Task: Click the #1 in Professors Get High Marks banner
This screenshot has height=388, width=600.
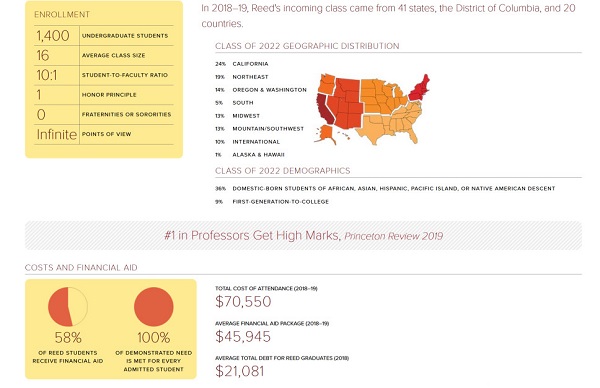Action: tap(303, 235)
